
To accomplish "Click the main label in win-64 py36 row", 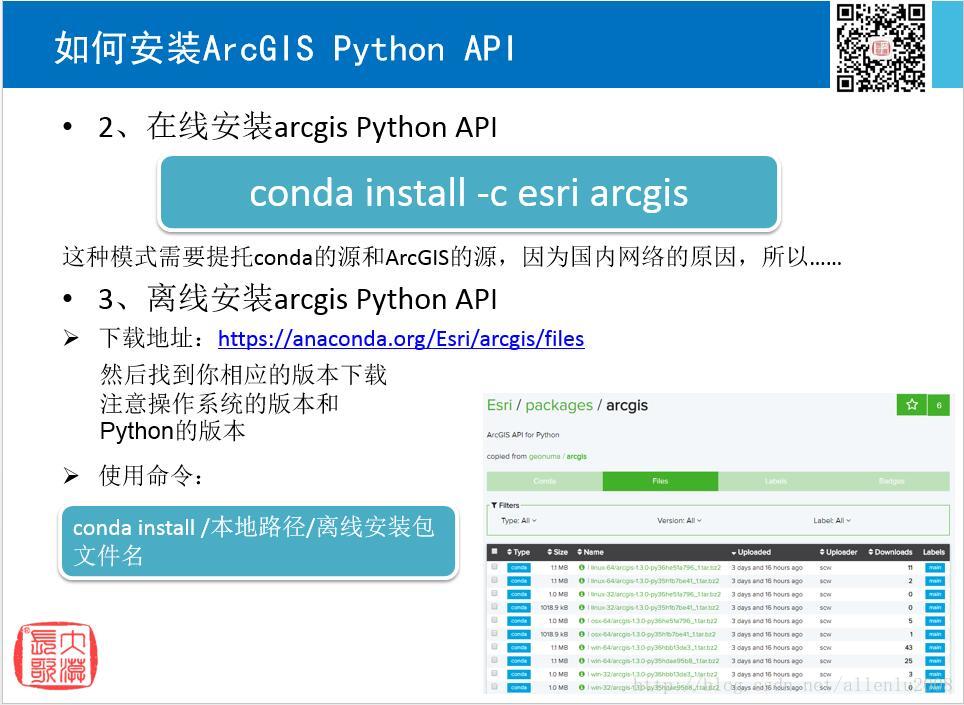I will (934, 647).
